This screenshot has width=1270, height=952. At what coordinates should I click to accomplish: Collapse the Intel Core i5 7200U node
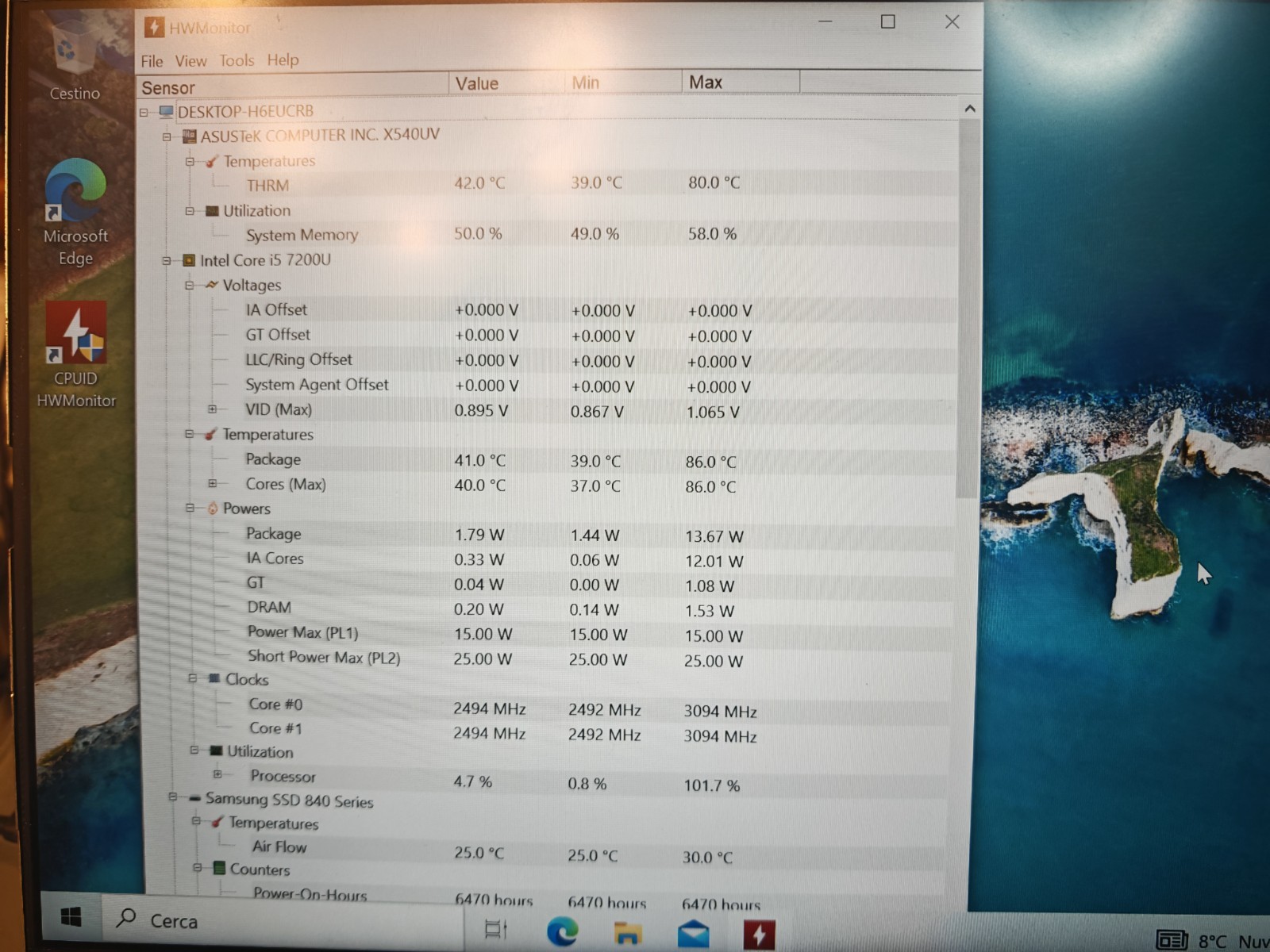(167, 260)
